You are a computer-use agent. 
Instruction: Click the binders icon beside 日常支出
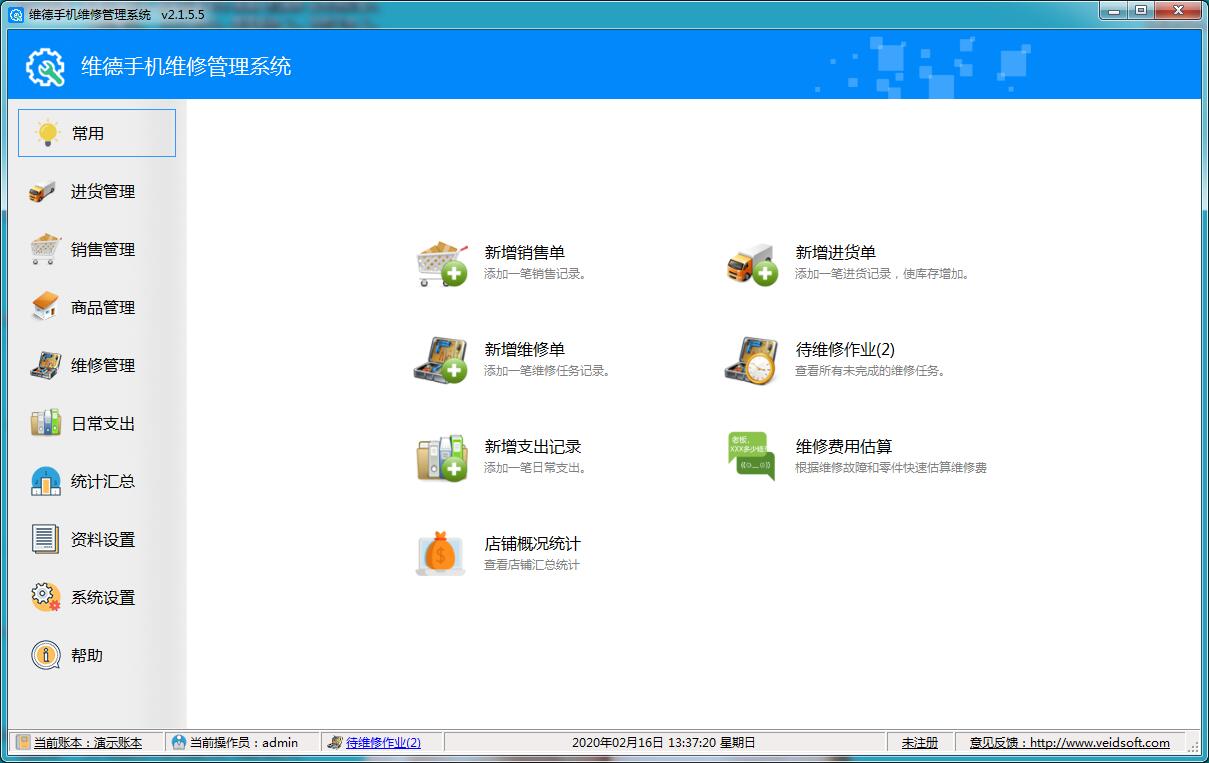click(x=45, y=423)
